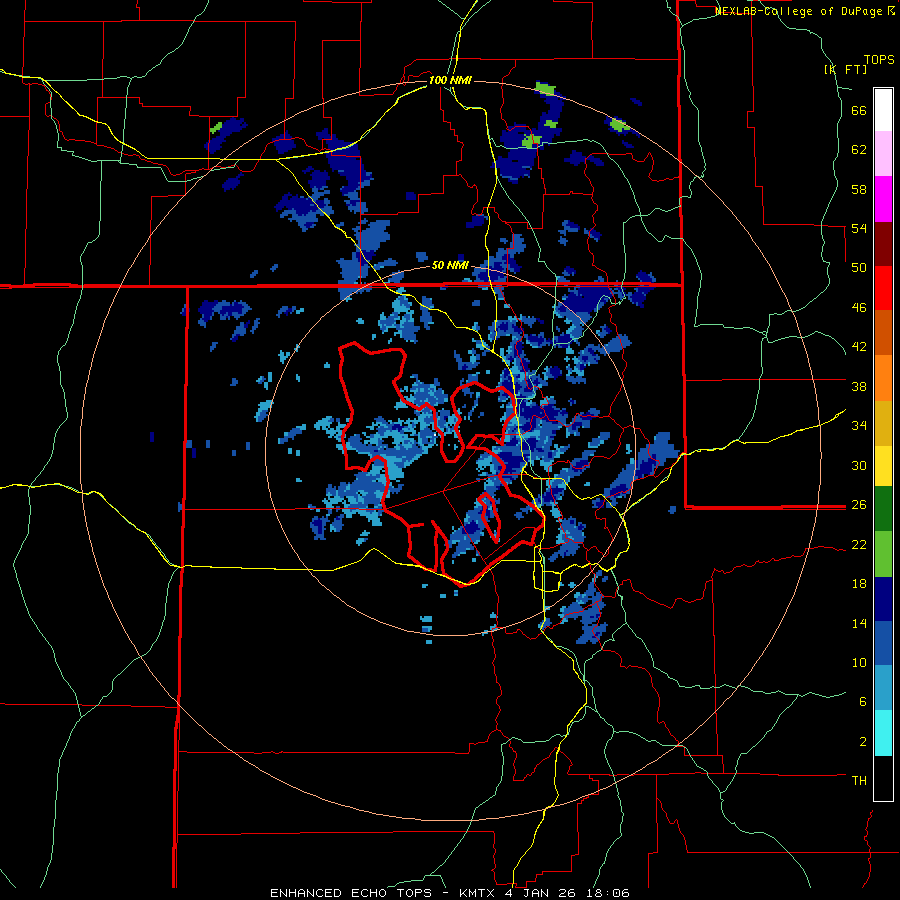The width and height of the screenshot is (900, 900).
Task: Click the "[K FT]" units label
Action: 845,69
